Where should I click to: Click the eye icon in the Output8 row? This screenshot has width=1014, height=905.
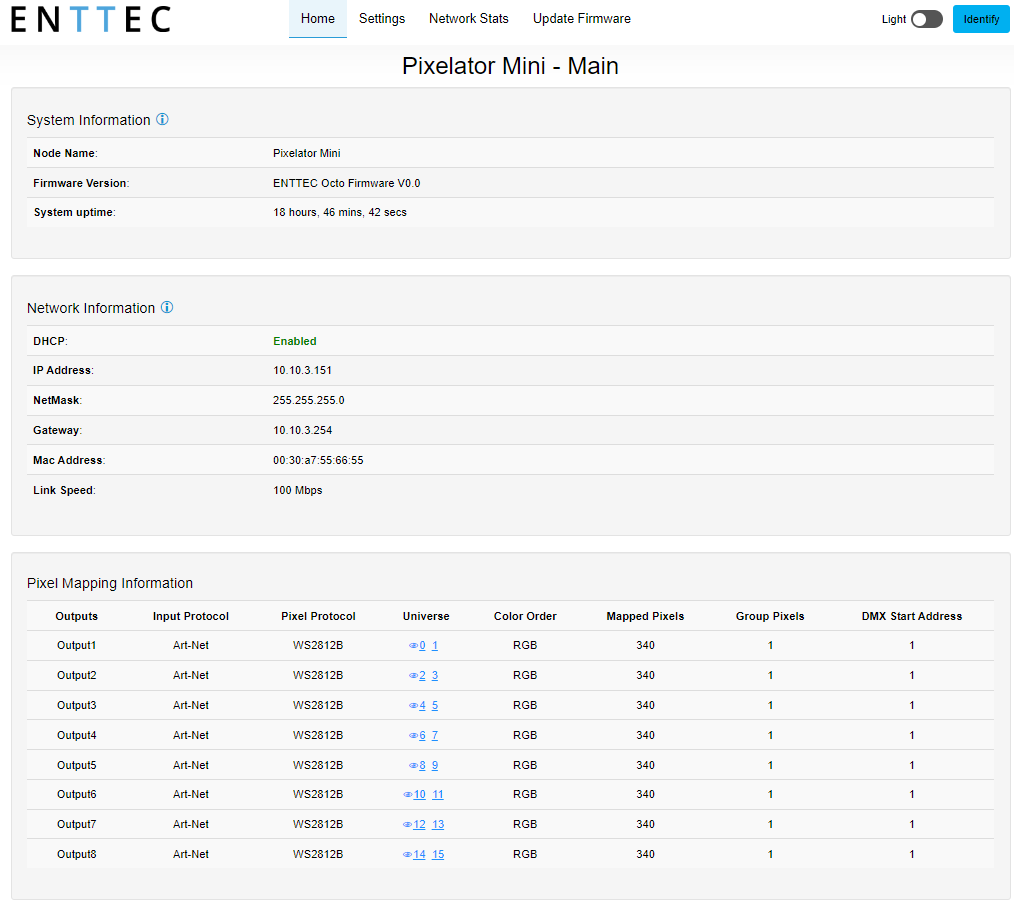(407, 855)
